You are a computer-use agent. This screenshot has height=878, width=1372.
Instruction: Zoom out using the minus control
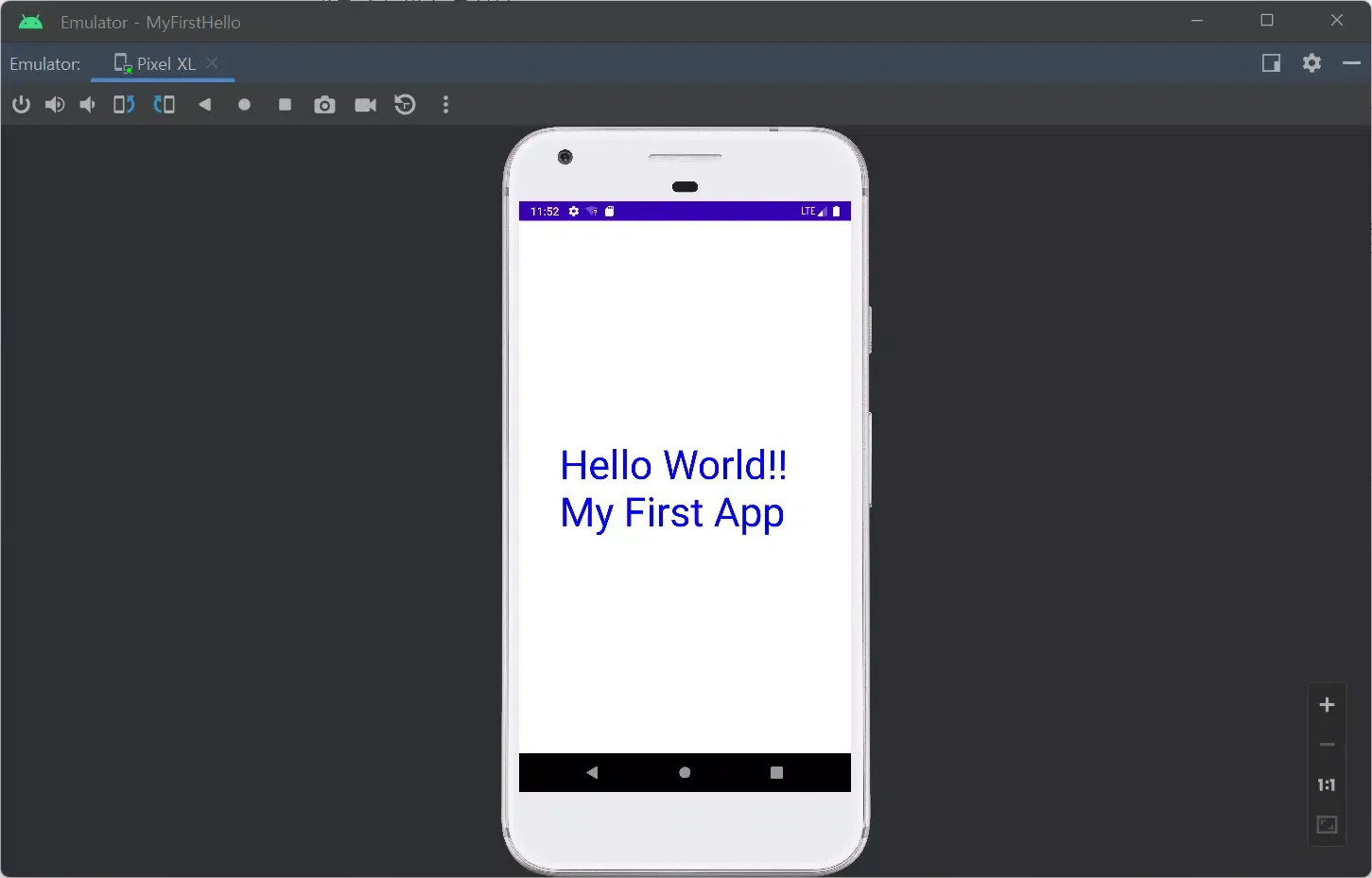point(1327,745)
